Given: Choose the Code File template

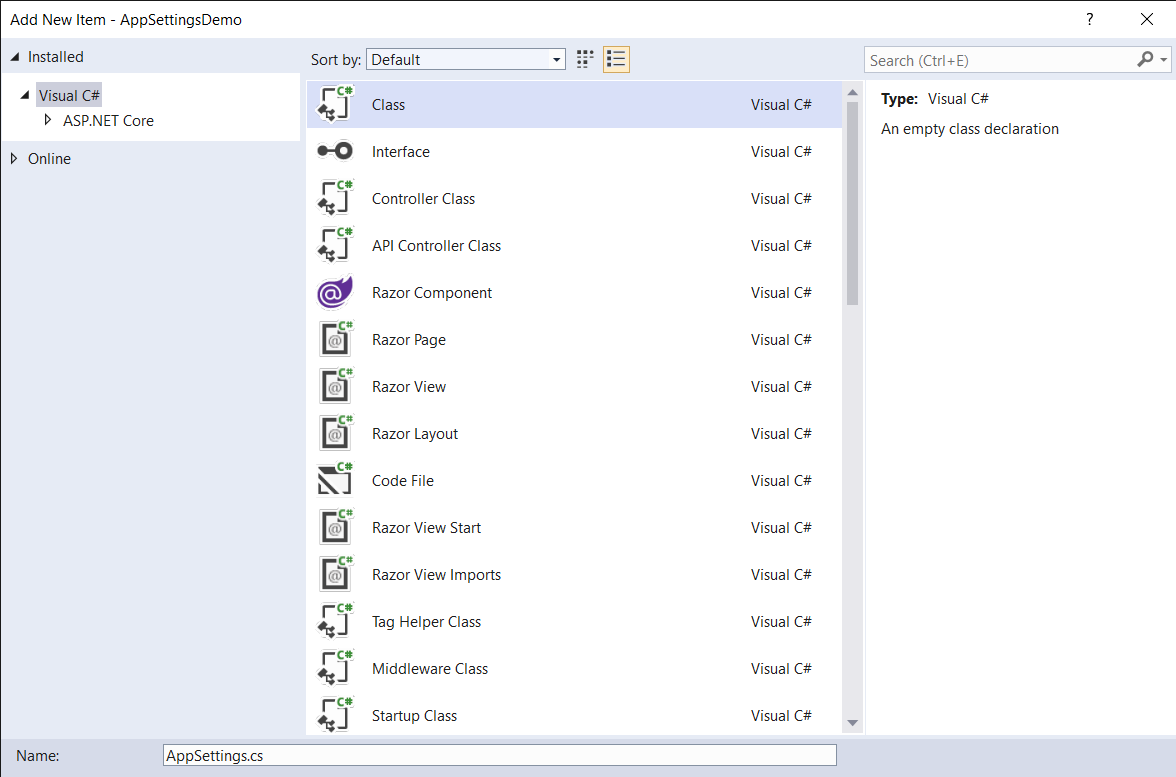Looking at the screenshot, I should [402, 480].
